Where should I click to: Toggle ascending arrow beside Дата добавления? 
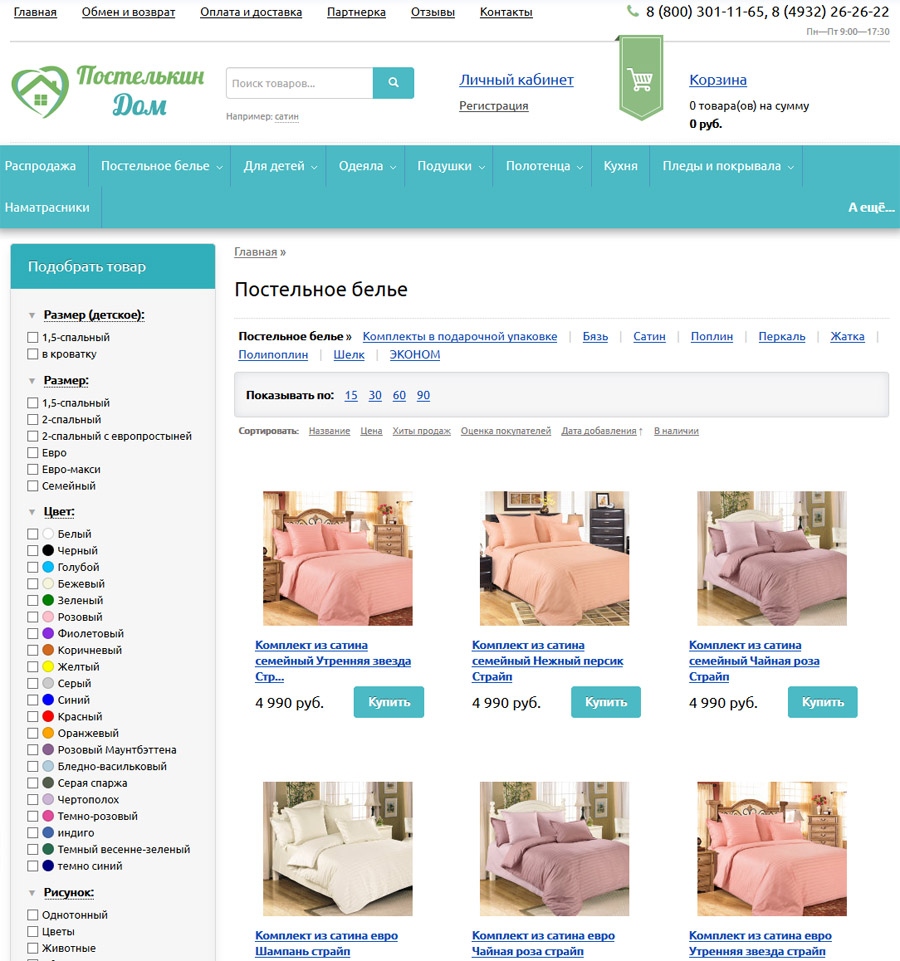coord(641,431)
